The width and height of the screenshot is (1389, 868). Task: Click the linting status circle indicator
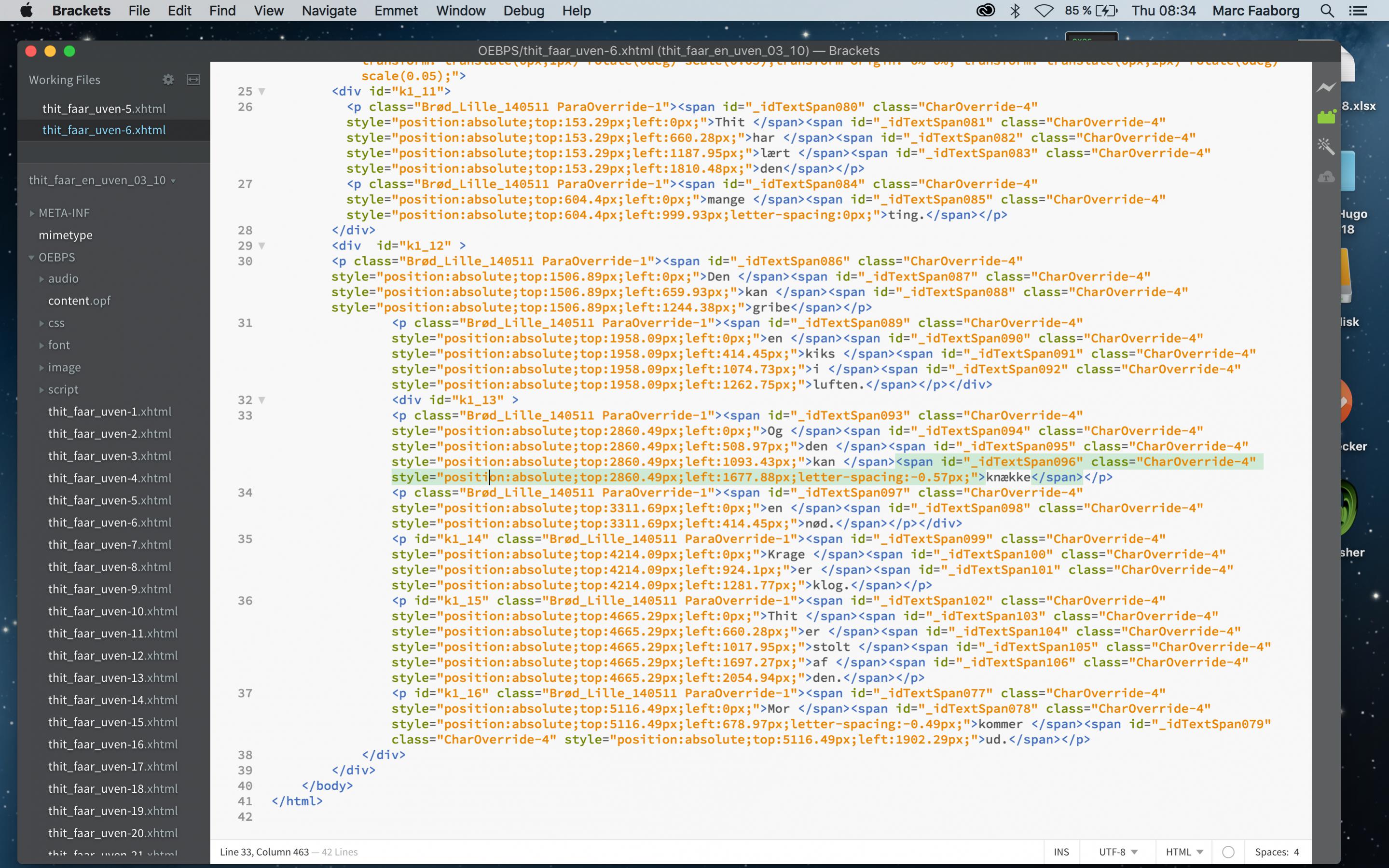pyautogui.click(x=1228, y=852)
